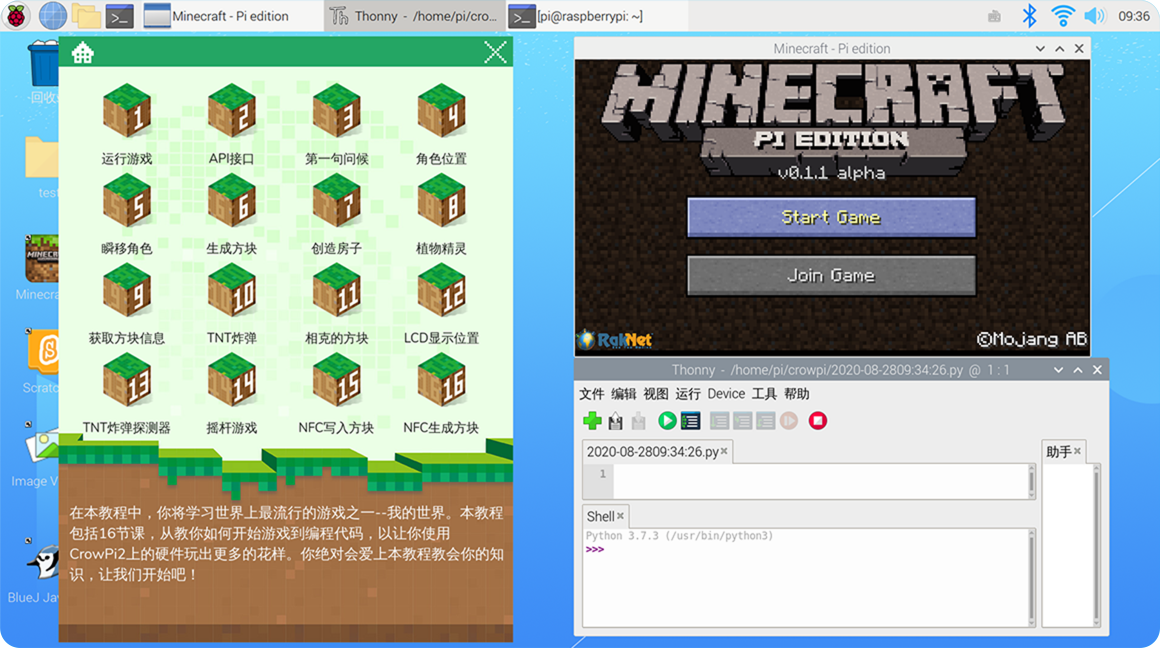The height and width of the screenshot is (648, 1160).
Task: Click Step out icon in Thonny toolbar
Action: tap(765, 421)
